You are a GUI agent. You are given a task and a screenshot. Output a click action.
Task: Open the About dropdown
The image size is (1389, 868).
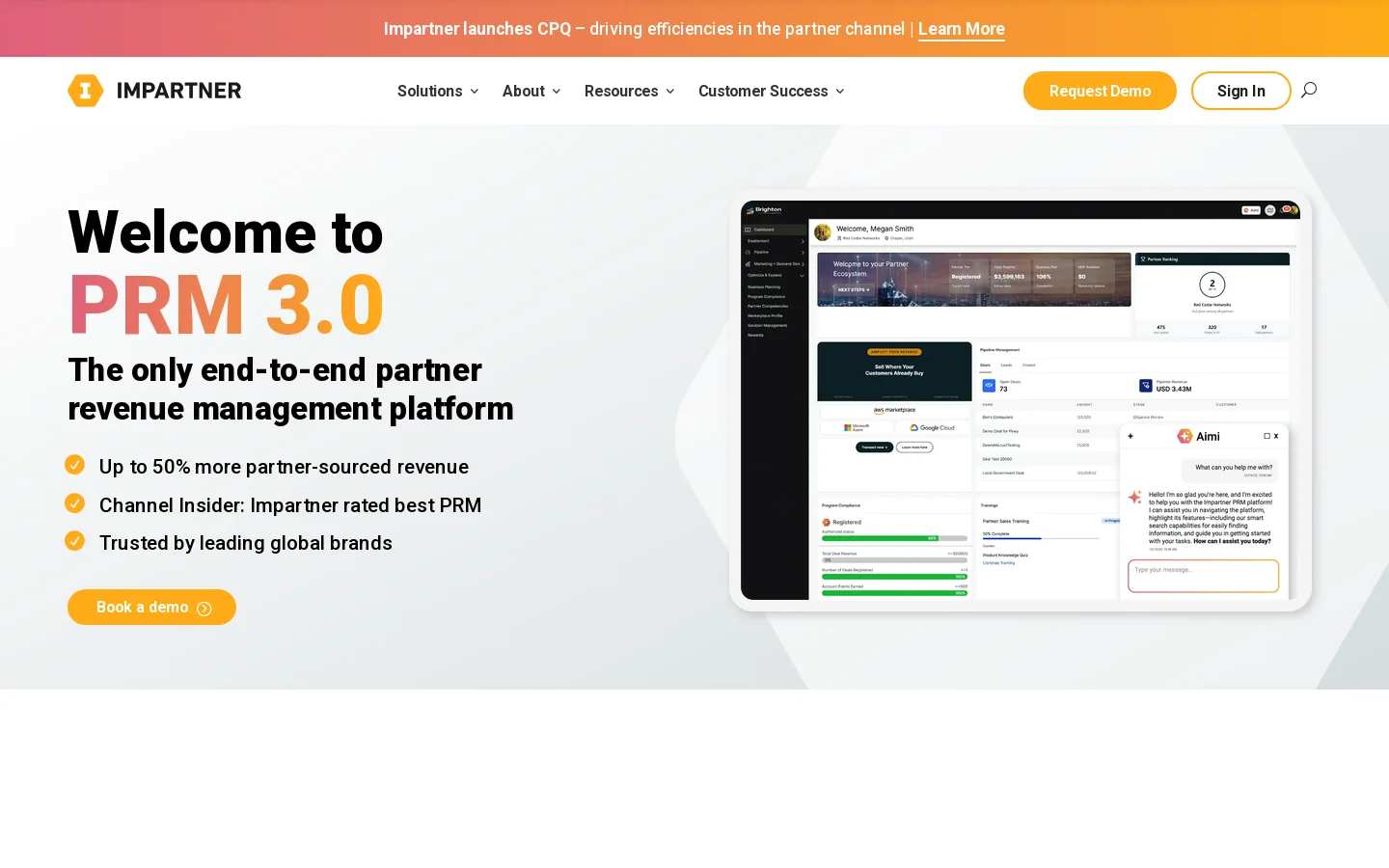click(x=531, y=91)
